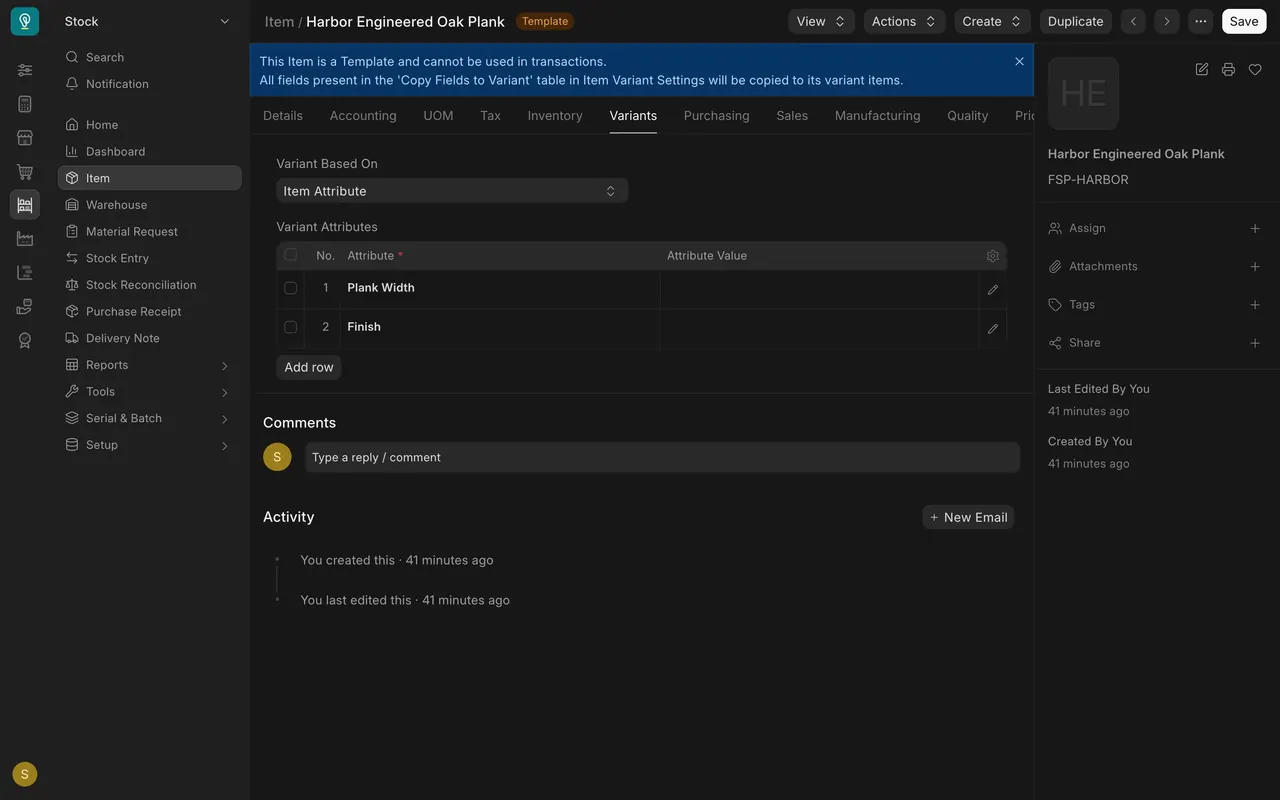Click the Item breadcrumb link
Screen dimensions: 1280x800
279,21
